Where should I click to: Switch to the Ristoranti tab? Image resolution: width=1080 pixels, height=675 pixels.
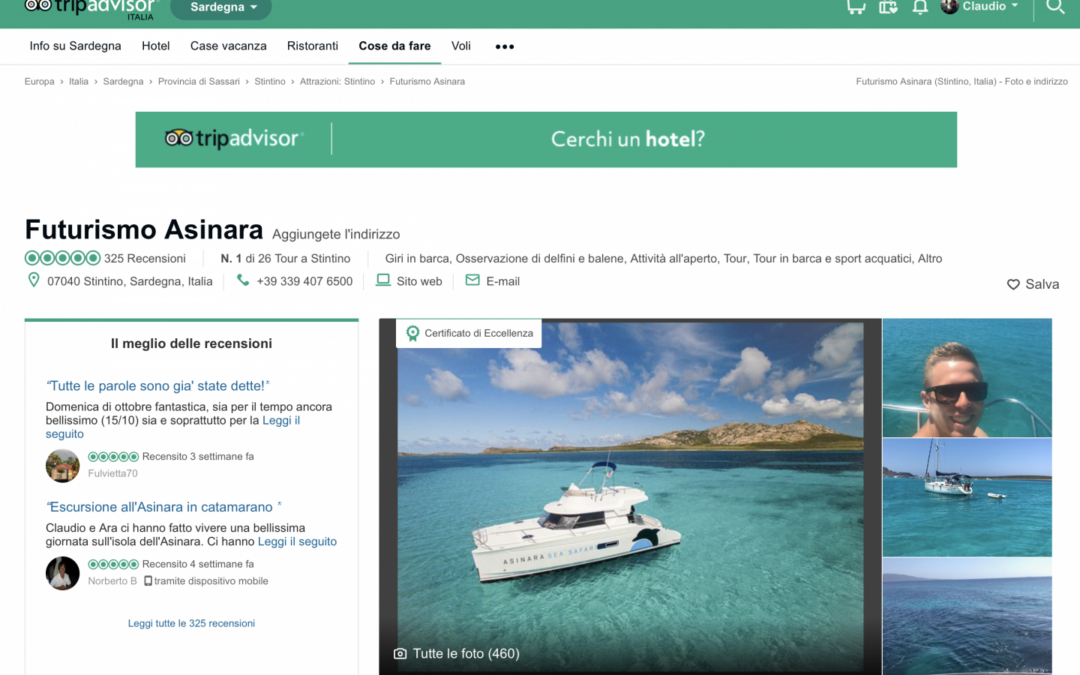312,46
